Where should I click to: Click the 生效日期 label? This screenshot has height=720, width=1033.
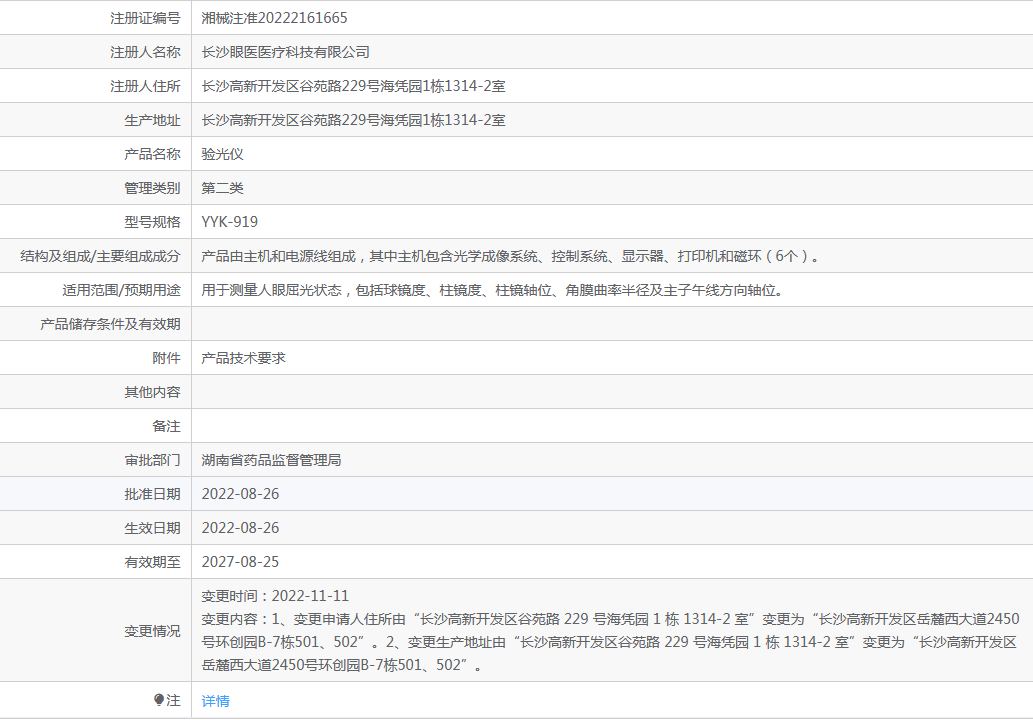(152, 528)
